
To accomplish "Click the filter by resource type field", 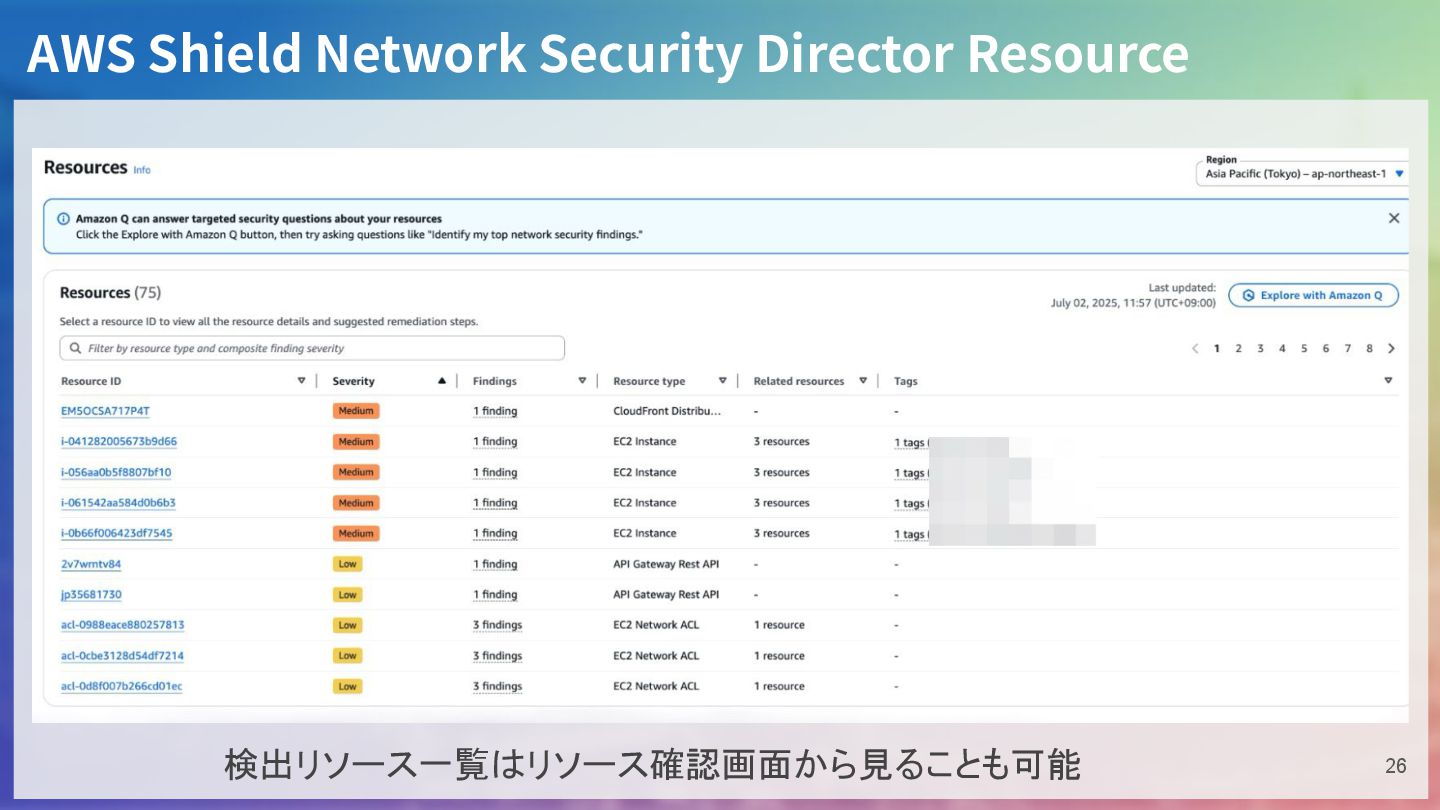I will [x=312, y=349].
